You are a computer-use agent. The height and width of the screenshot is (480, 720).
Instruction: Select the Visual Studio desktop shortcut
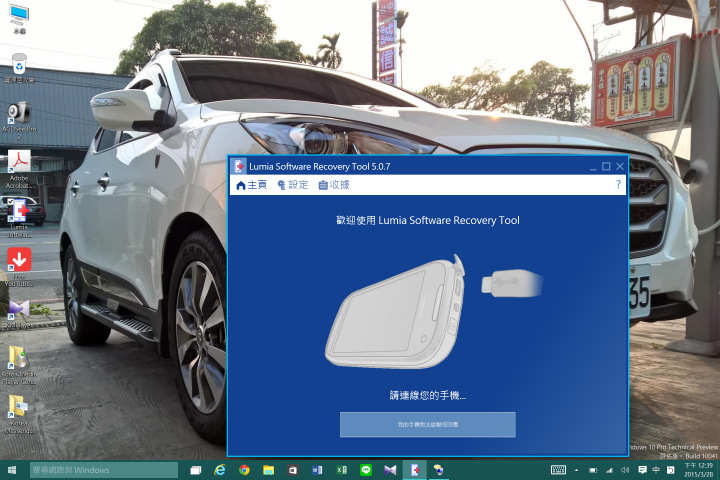19,314
